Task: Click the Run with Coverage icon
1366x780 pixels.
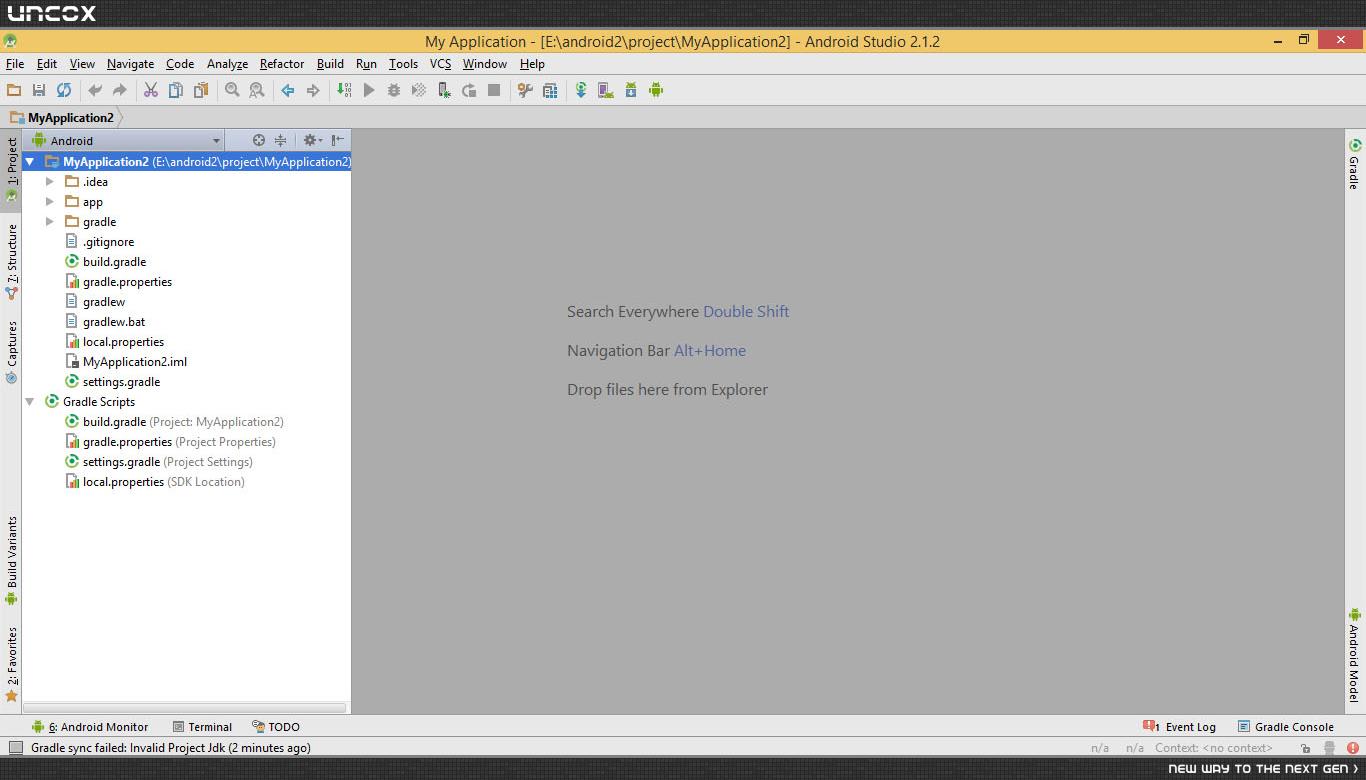Action: [x=419, y=90]
